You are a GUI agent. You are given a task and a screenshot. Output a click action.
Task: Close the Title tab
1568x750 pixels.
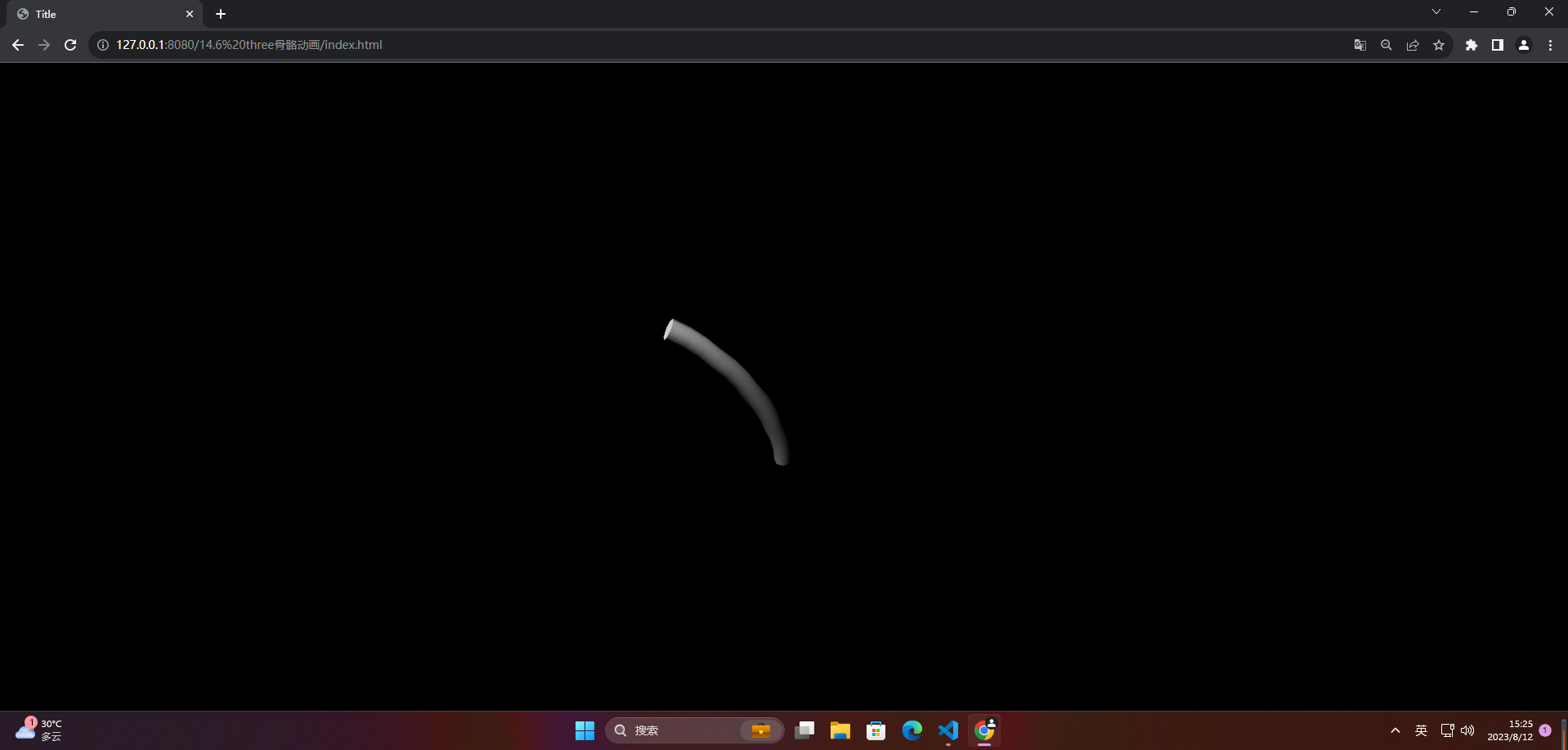pyautogui.click(x=190, y=14)
